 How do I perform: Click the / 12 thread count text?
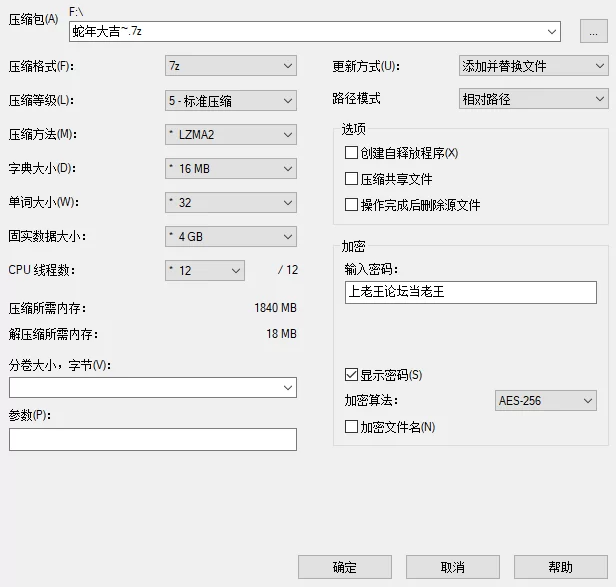pyautogui.click(x=288, y=270)
